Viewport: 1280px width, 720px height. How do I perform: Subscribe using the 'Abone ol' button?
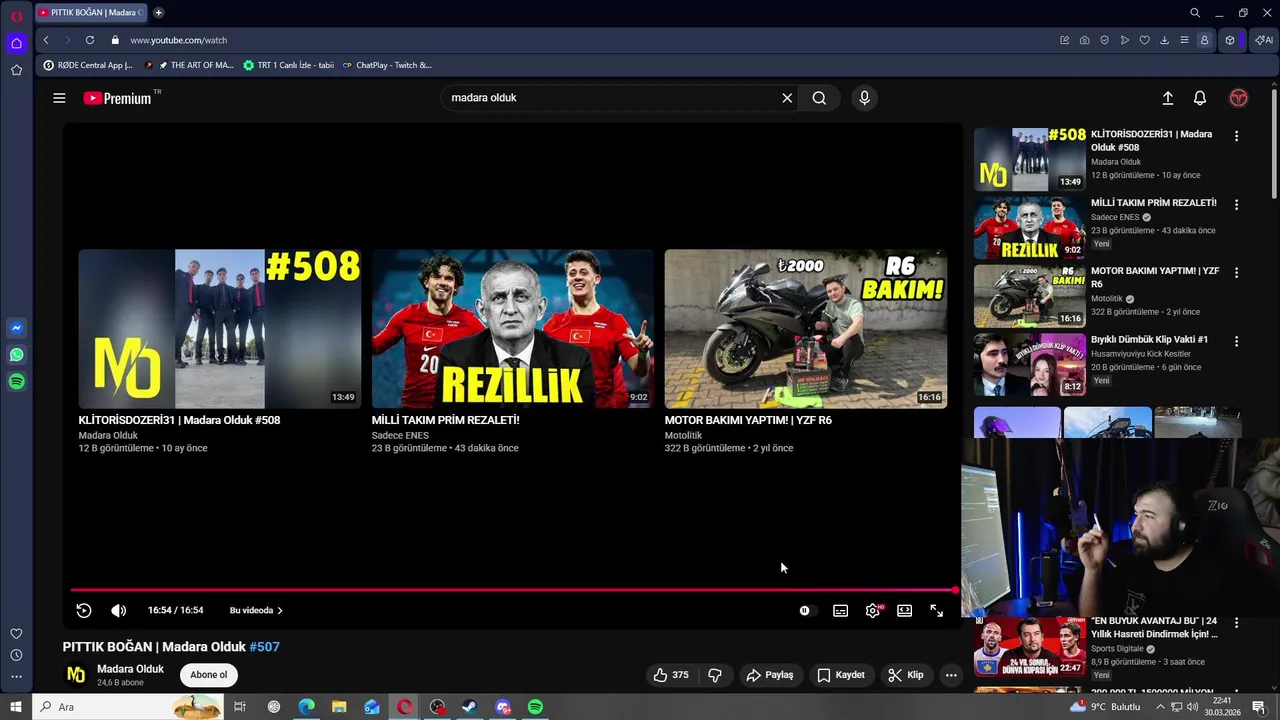point(209,675)
